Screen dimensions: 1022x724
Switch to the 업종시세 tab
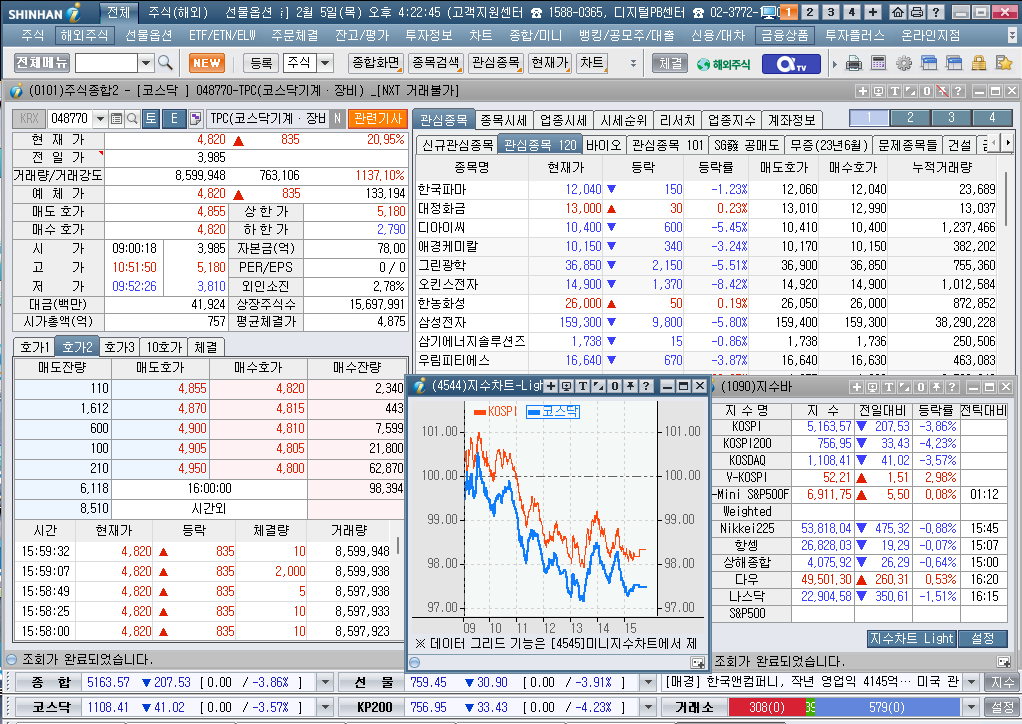[563, 120]
